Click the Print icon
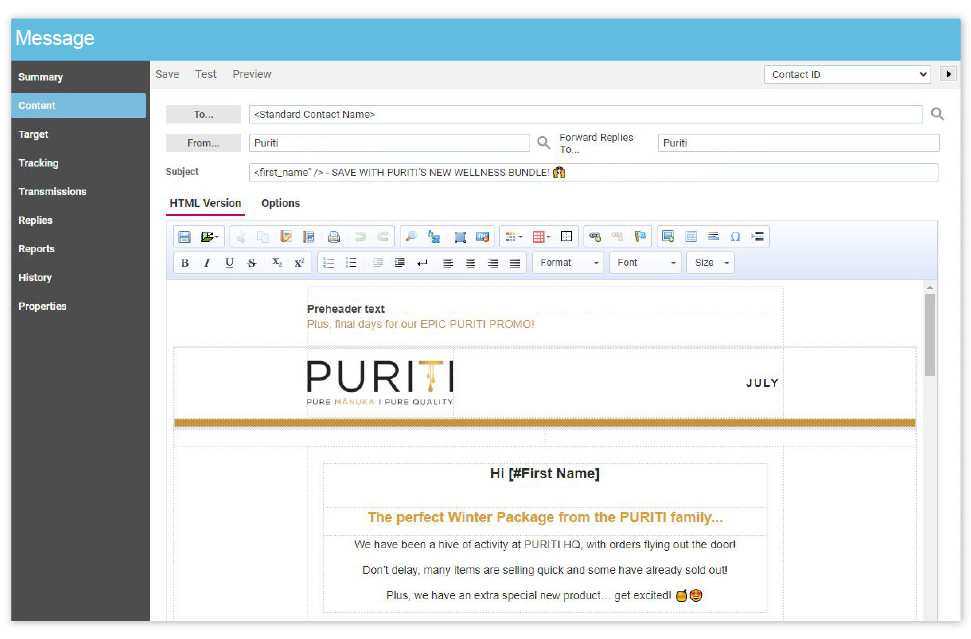This screenshot has width=971, height=639. (334, 237)
